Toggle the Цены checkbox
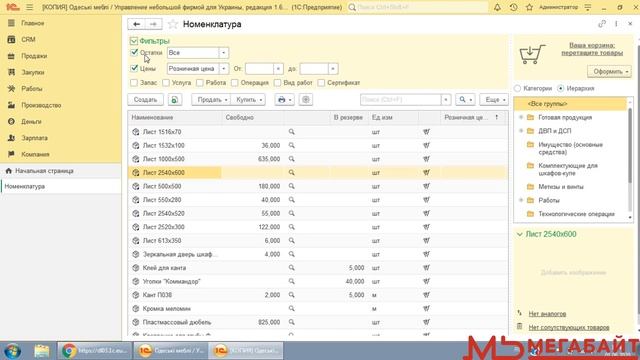640x360 pixels. tap(134, 68)
